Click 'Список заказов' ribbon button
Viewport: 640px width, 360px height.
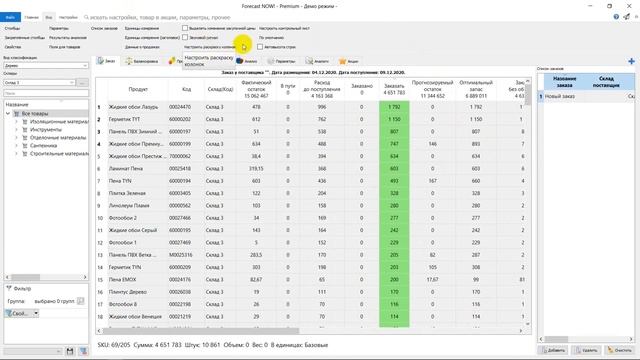104,29
